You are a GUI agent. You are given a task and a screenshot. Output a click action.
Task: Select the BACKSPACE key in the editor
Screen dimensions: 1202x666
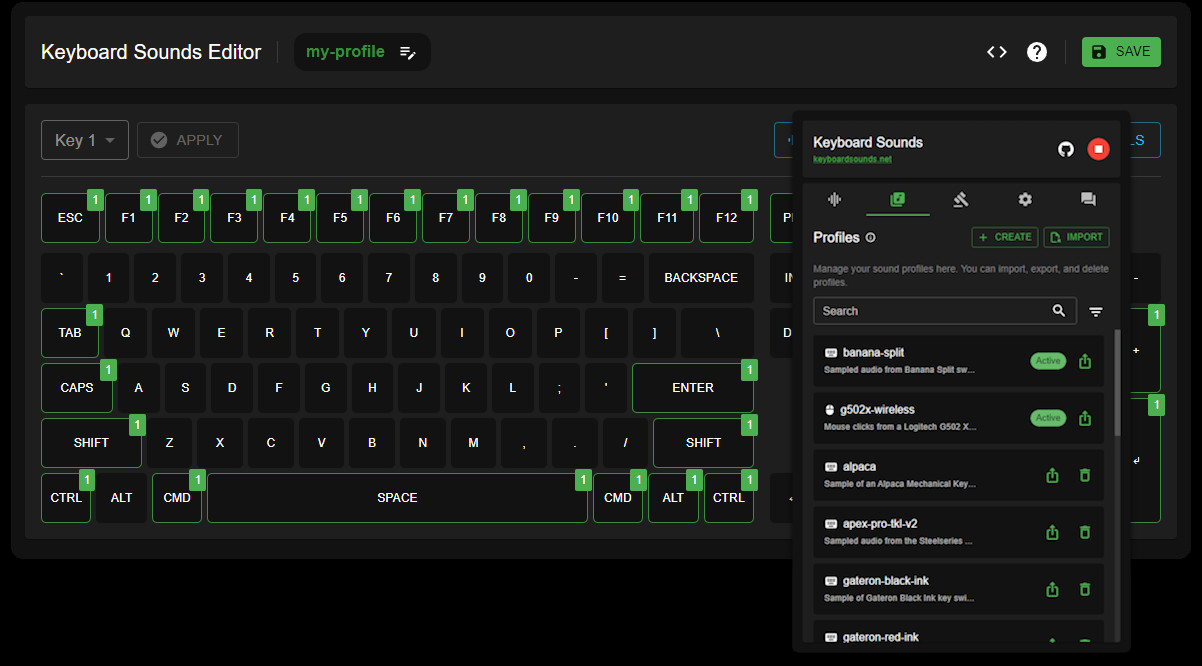click(x=701, y=278)
